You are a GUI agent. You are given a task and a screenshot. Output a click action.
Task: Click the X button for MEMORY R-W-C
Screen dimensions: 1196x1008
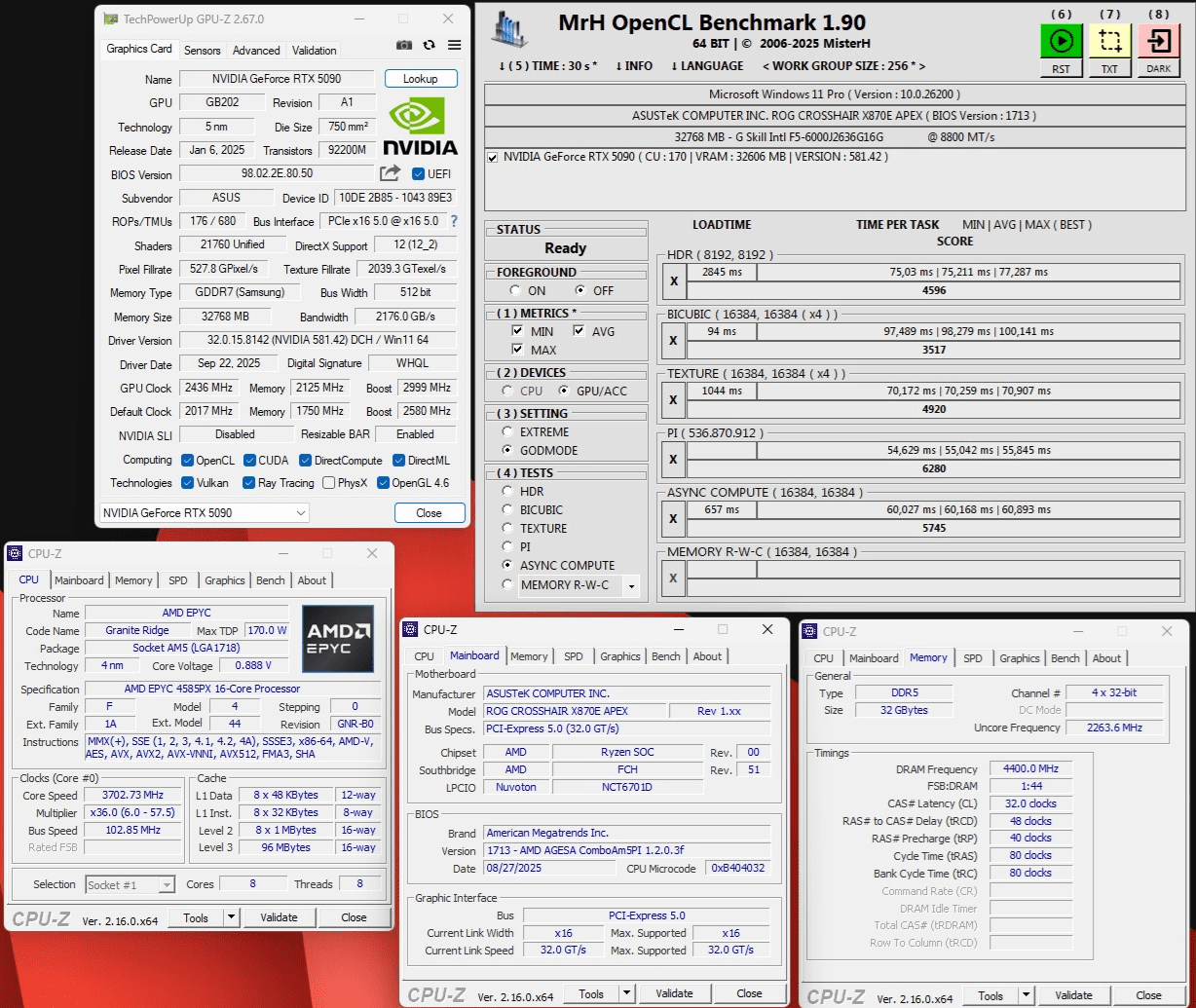(673, 579)
